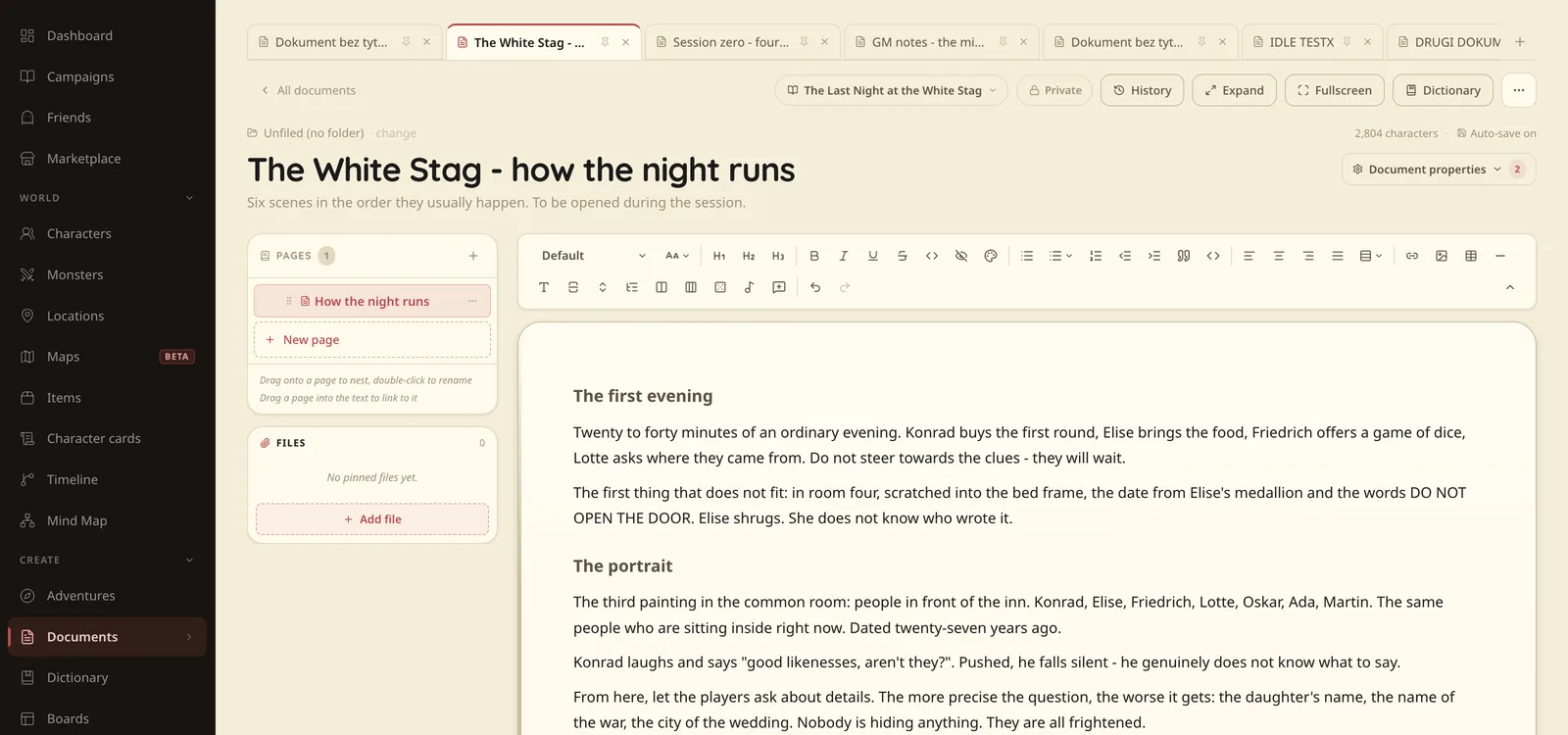Click the text T icon

pyautogui.click(x=544, y=287)
